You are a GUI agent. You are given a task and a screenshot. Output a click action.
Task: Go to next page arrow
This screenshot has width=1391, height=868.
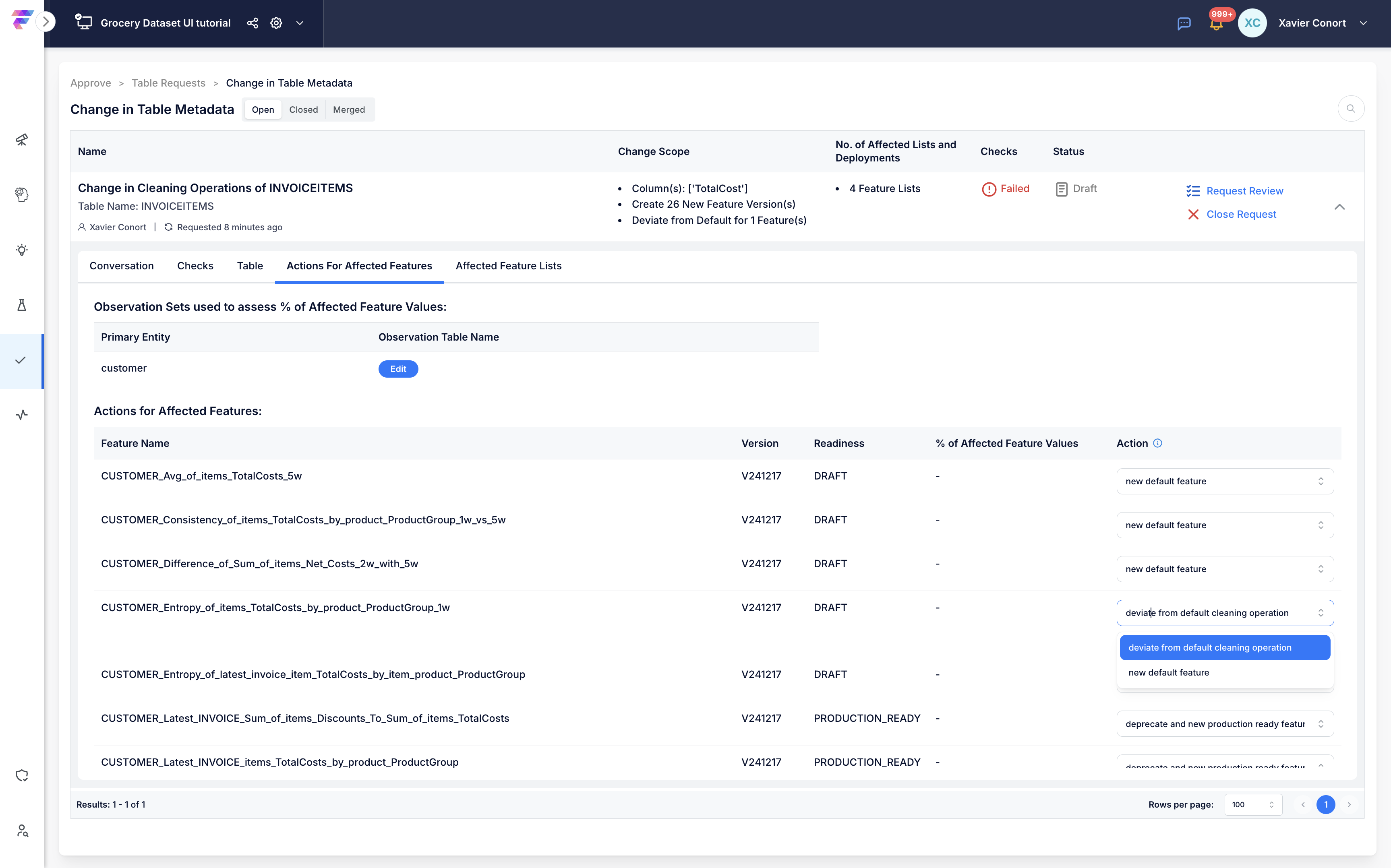coord(1349,804)
